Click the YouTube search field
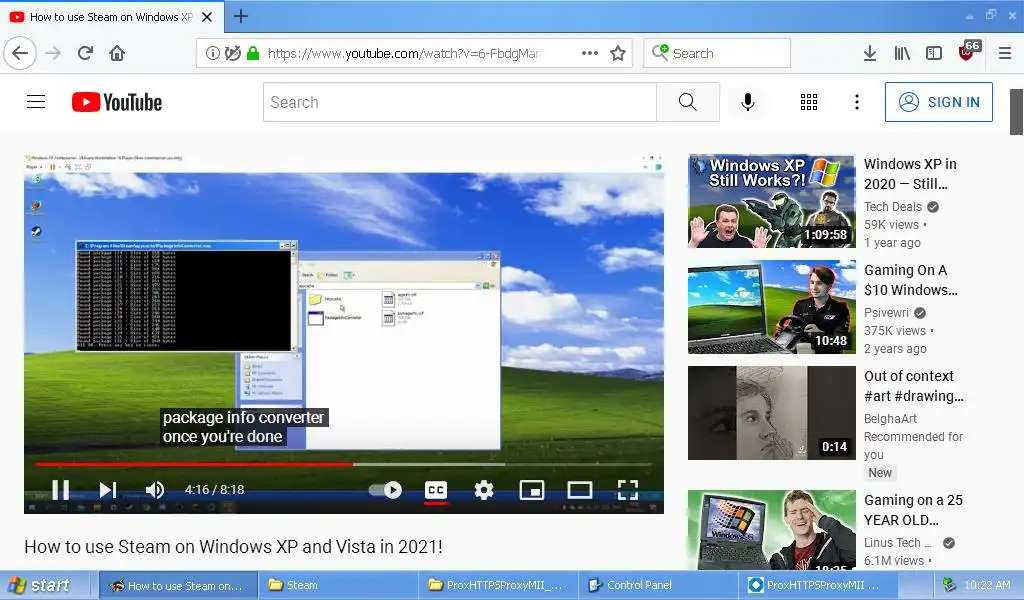This screenshot has height=600, width=1024. pyautogui.click(x=460, y=102)
